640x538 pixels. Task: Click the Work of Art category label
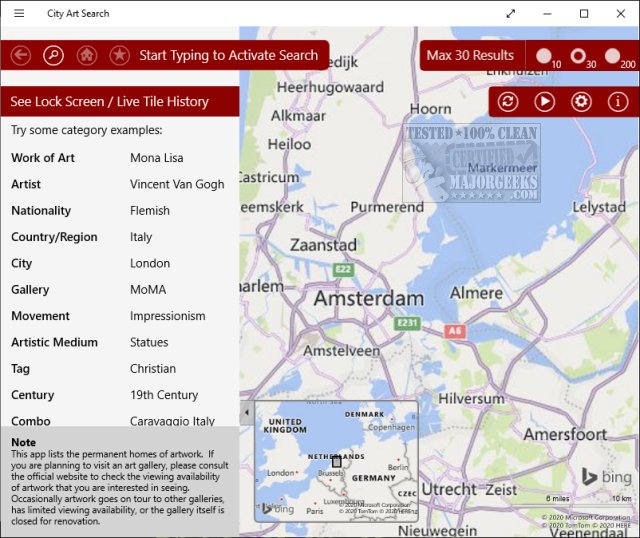pyautogui.click(x=43, y=158)
